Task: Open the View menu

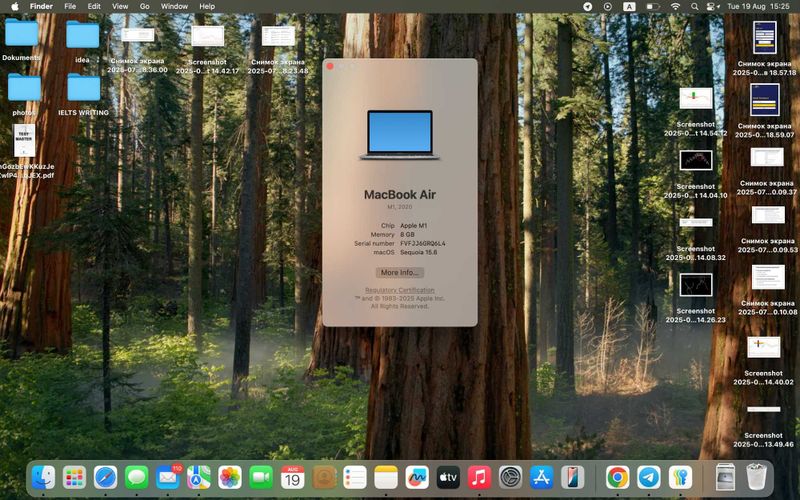Action: [120, 6]
